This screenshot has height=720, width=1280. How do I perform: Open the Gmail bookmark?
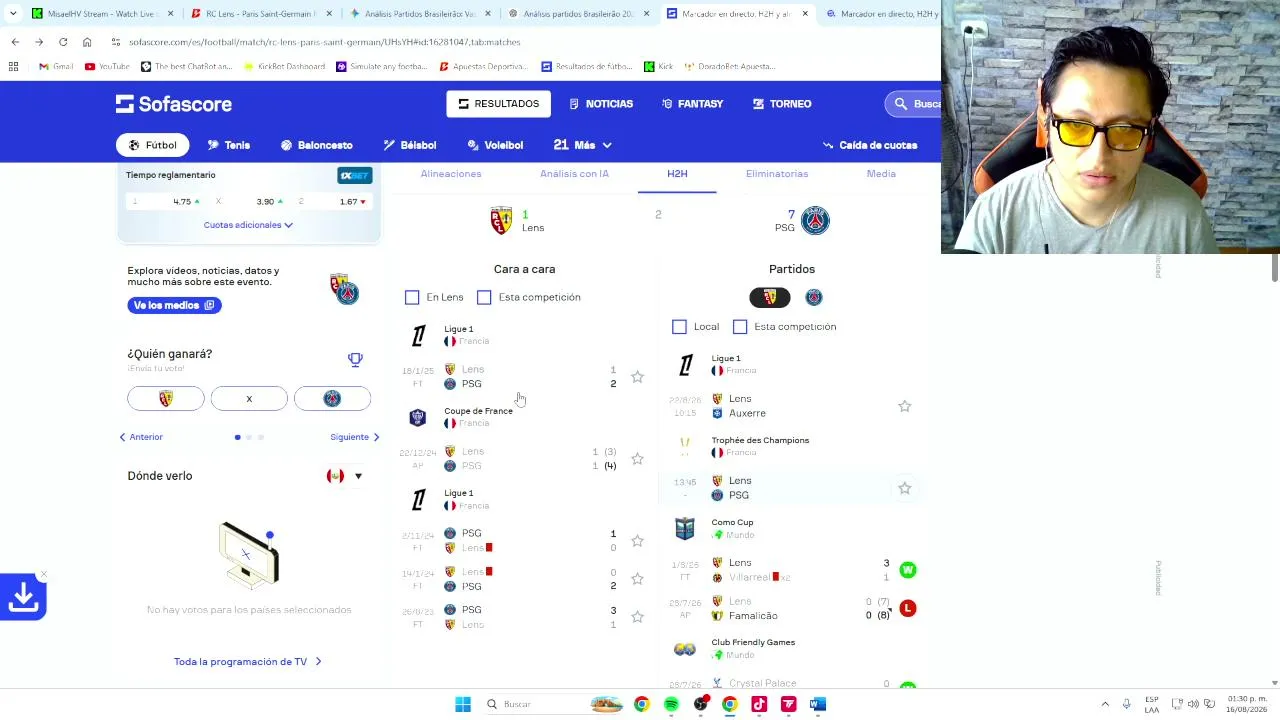tap(56, 66)
